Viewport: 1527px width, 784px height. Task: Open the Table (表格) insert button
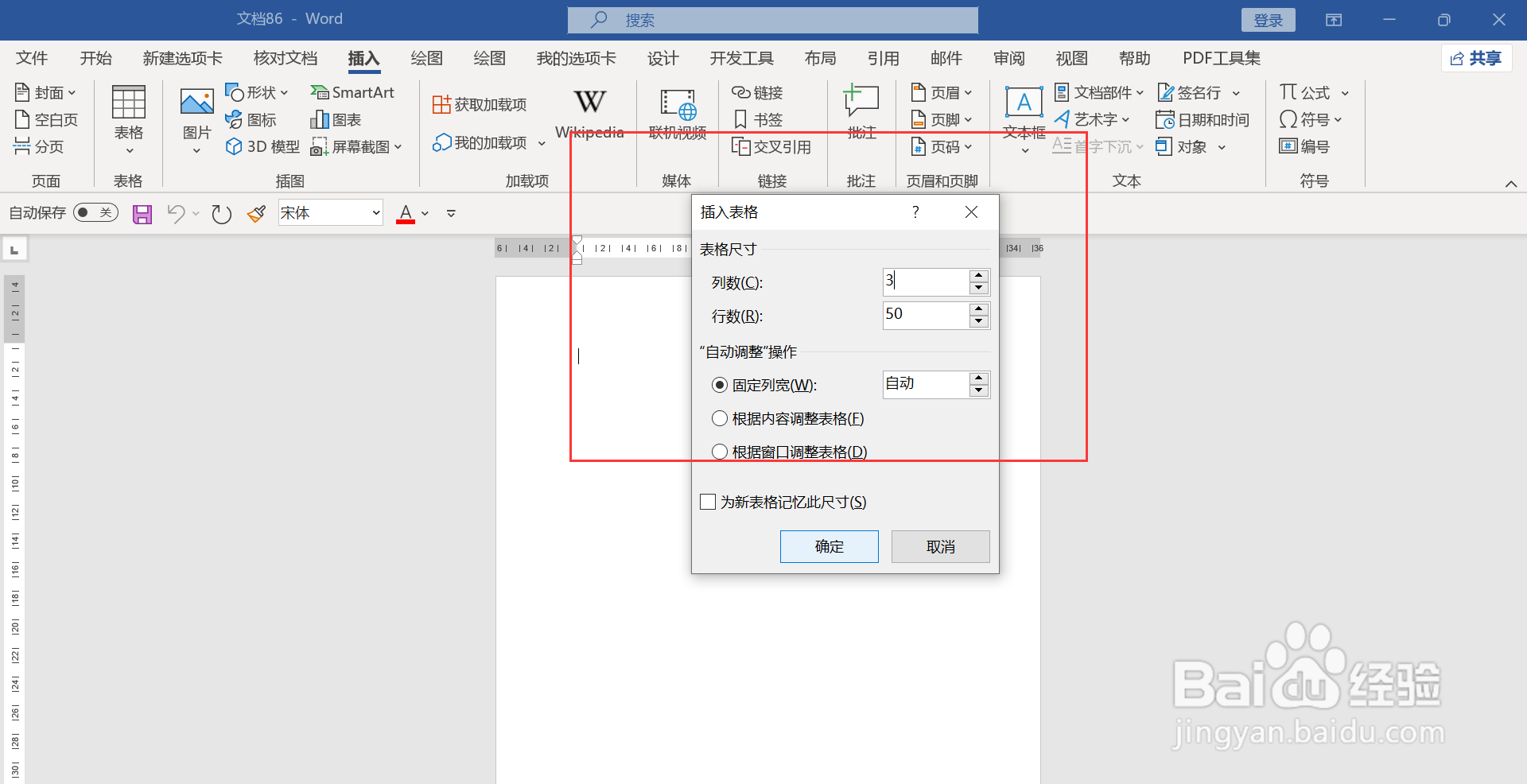tap(128, 119)
